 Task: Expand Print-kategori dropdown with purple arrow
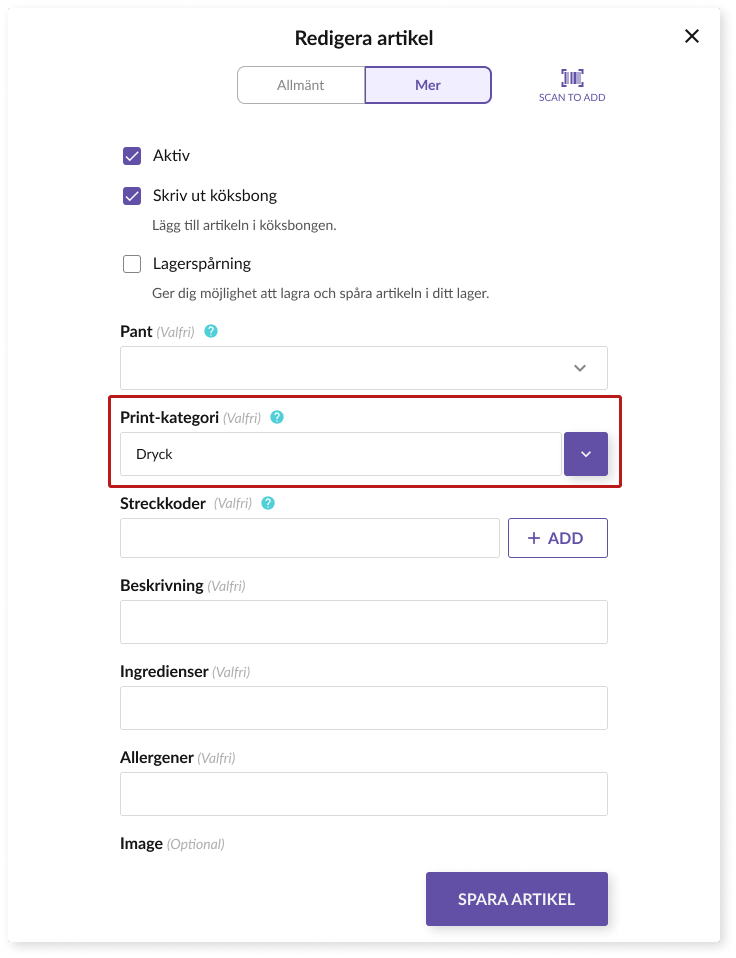[x=586, y=454]
